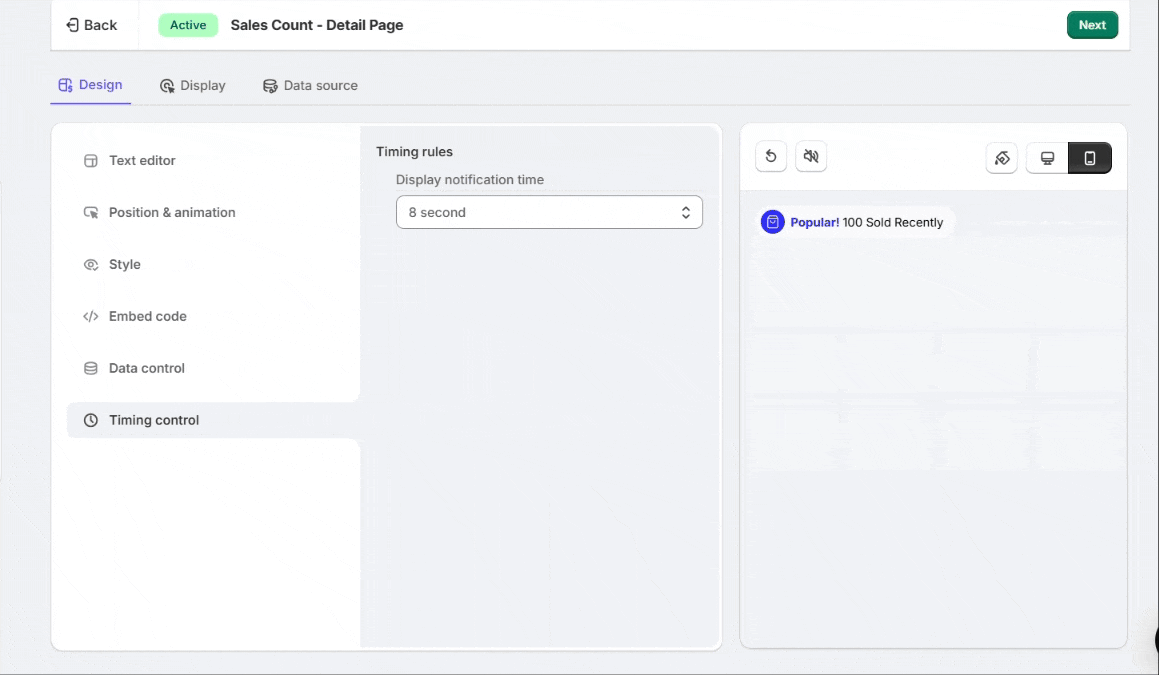Click the Active status badge
1159x675 pixels.
(x=188, y=25)
